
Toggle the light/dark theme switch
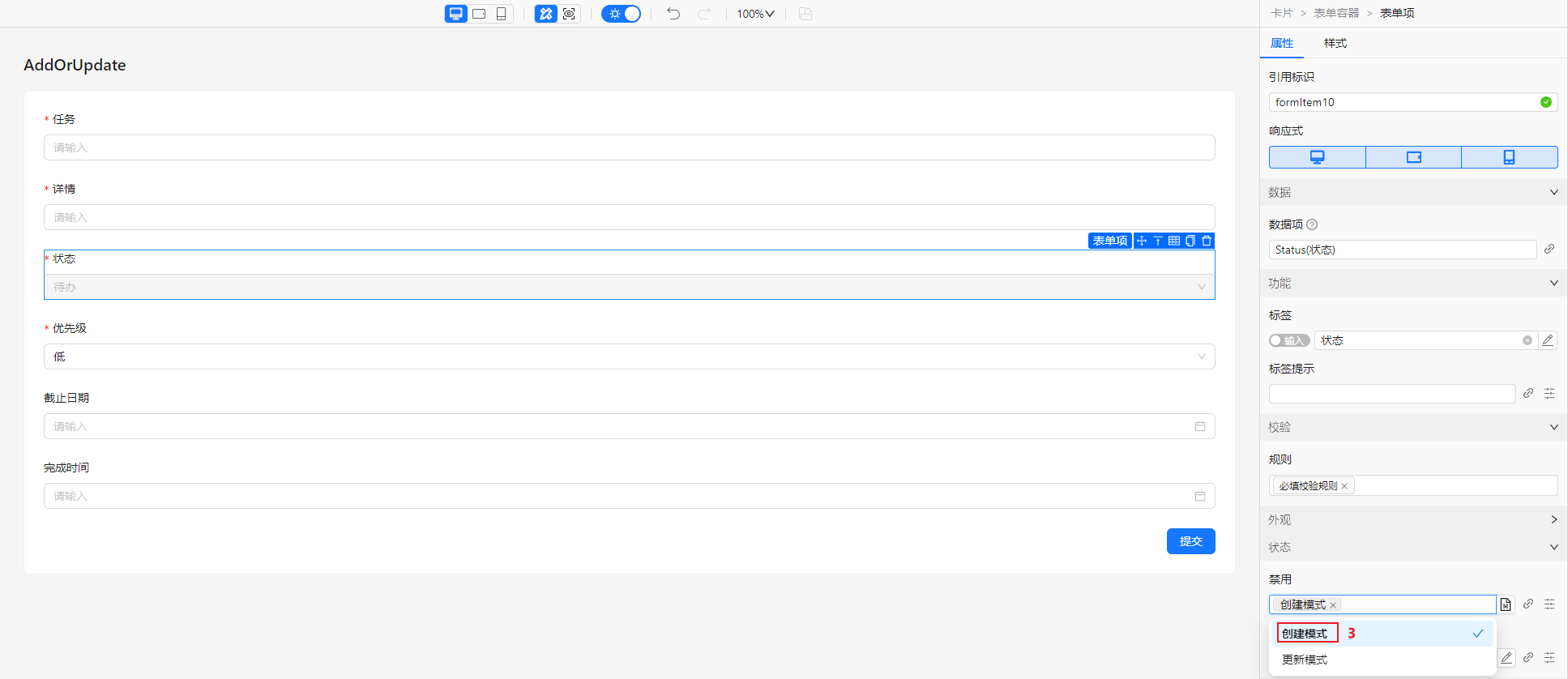(x=622, y=14)
